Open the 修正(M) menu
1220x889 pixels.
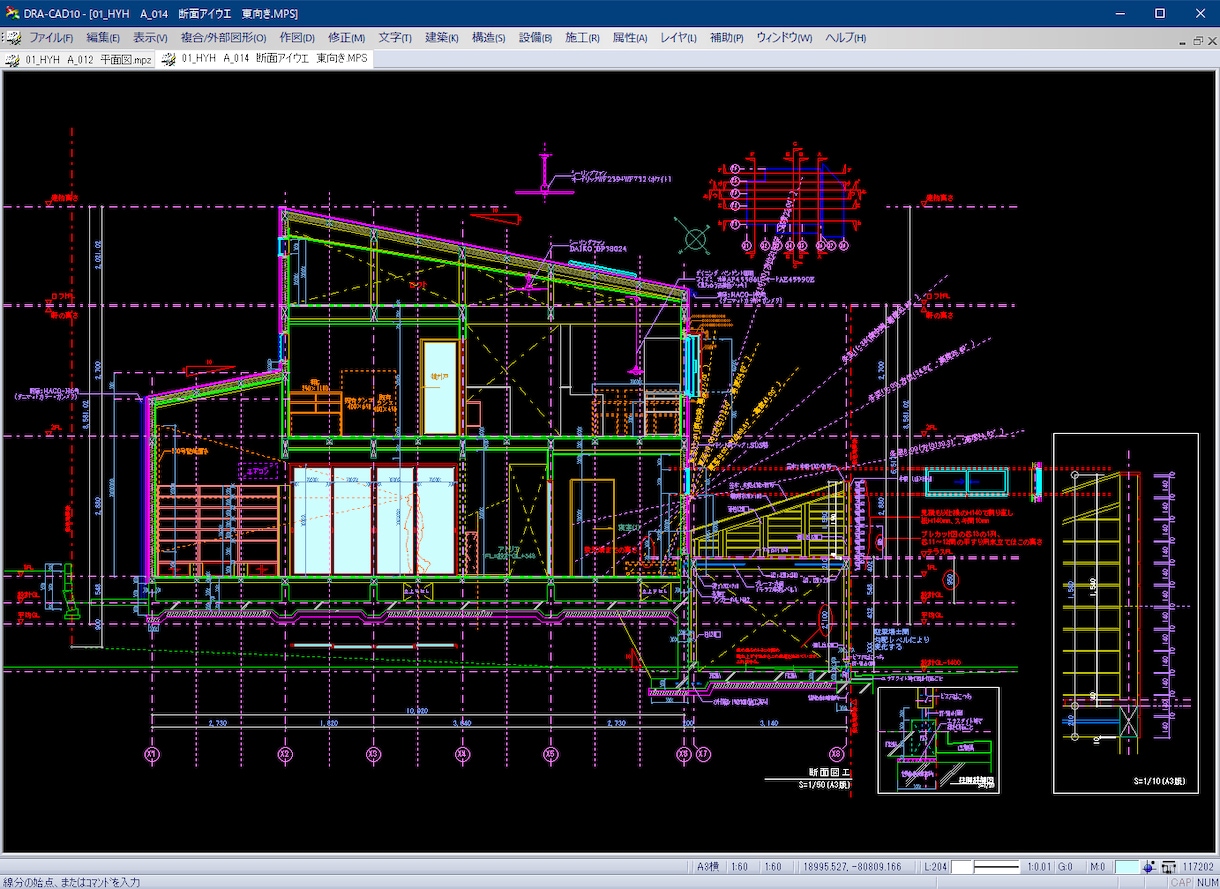click(346, 38)
